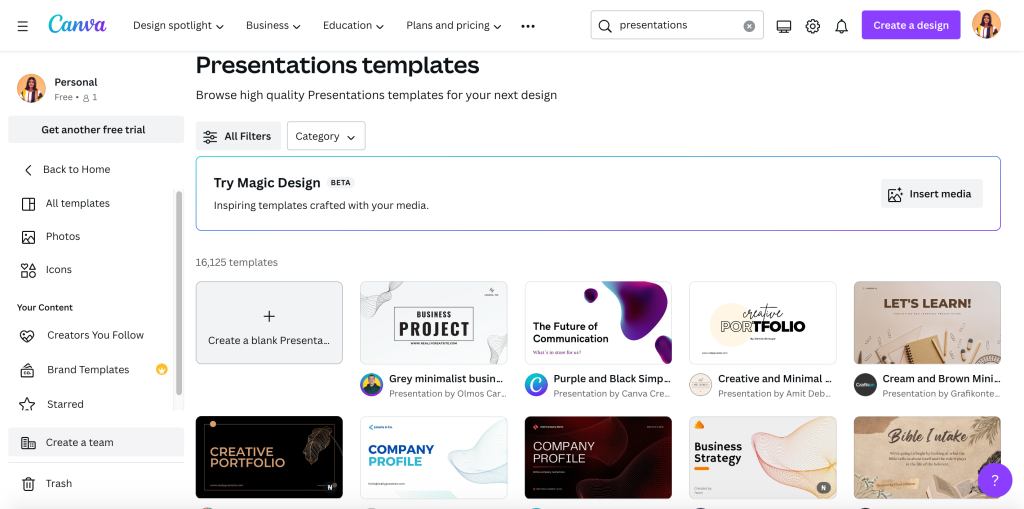The height and width of the screenshot is (509, 1024).
Task: Select Photos in the sidebar
Action: click(63, 237)
